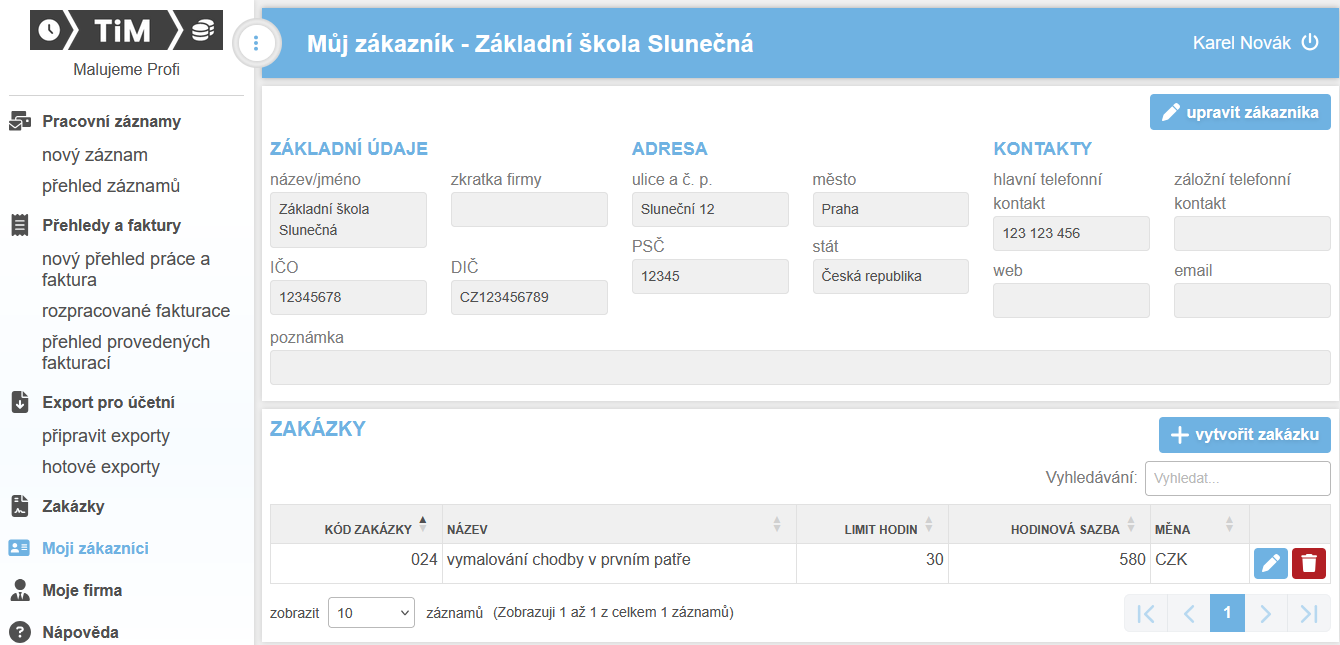Delete order 024 with the red trash icon

point(1308,563)
